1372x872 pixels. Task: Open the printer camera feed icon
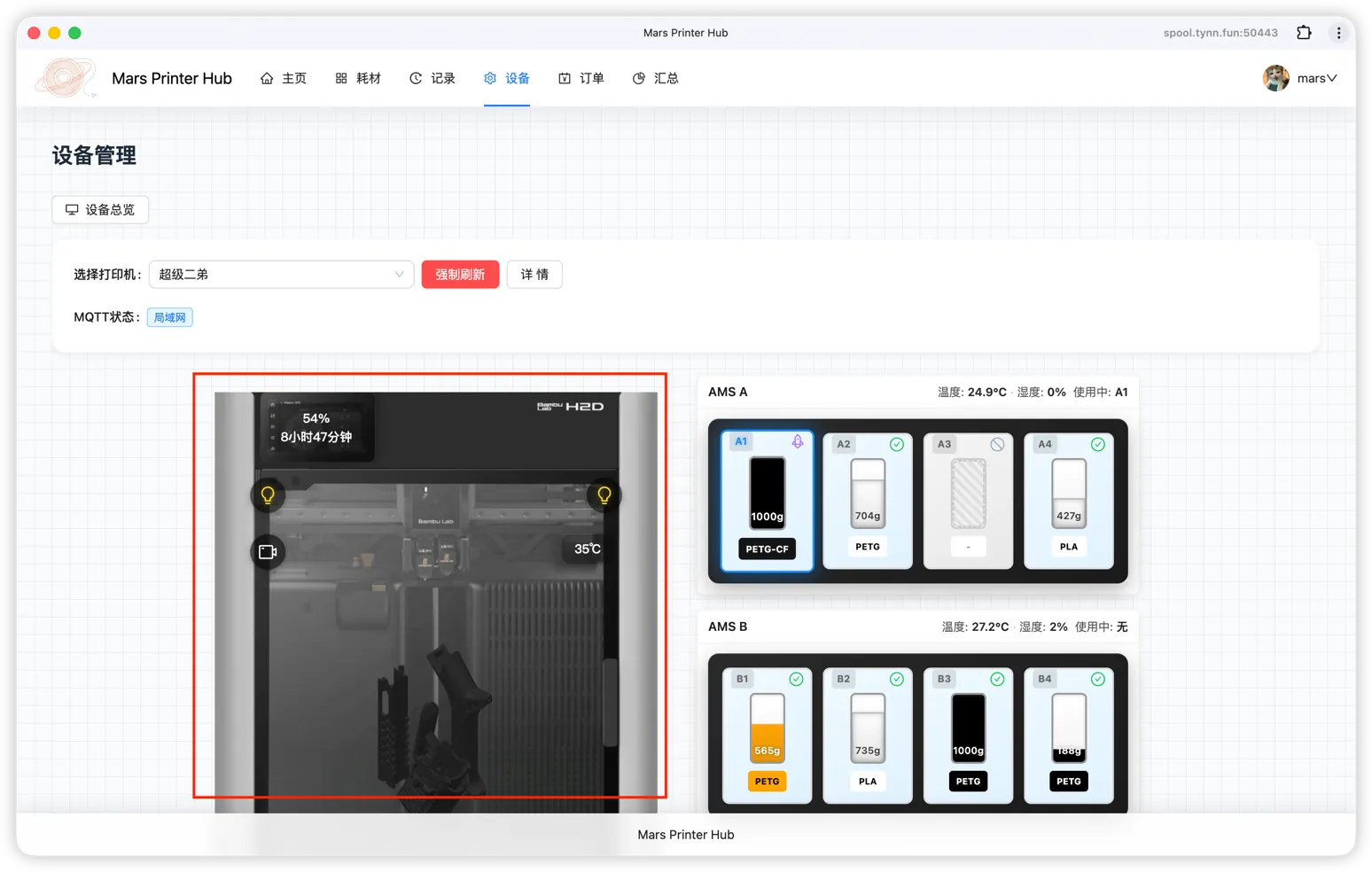pos(268,552)
